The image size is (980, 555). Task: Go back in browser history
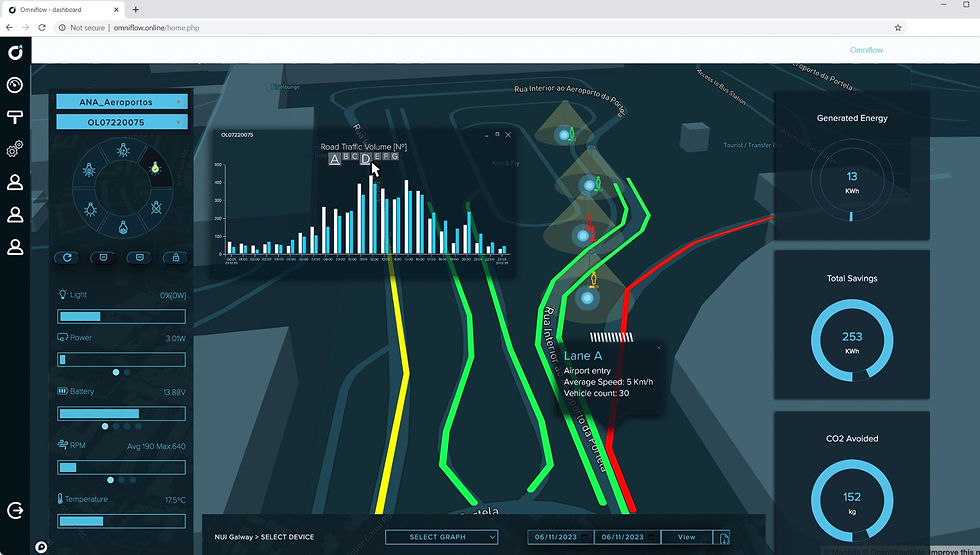[x=9, y=28]
